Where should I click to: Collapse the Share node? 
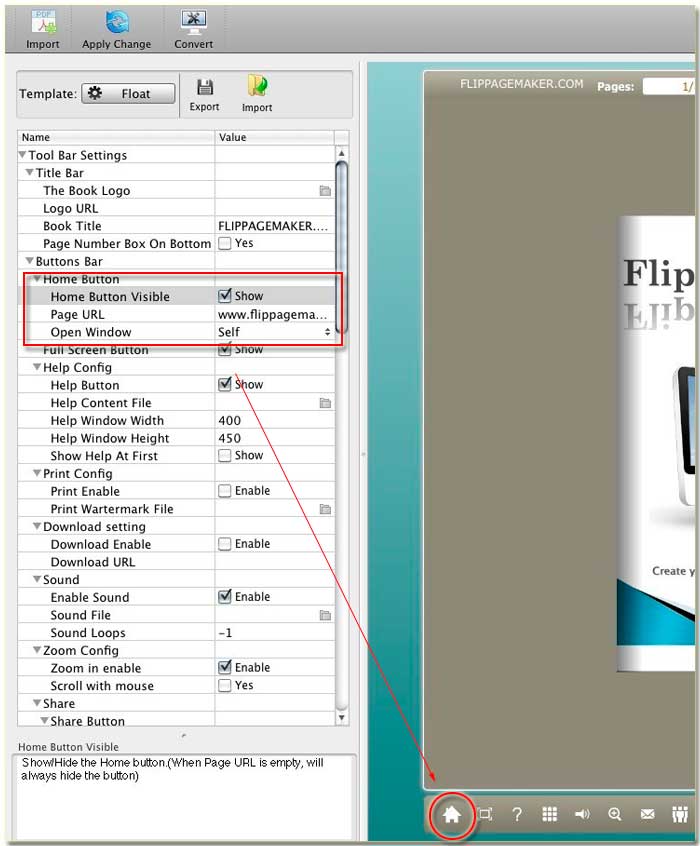[x=37, y=703]
